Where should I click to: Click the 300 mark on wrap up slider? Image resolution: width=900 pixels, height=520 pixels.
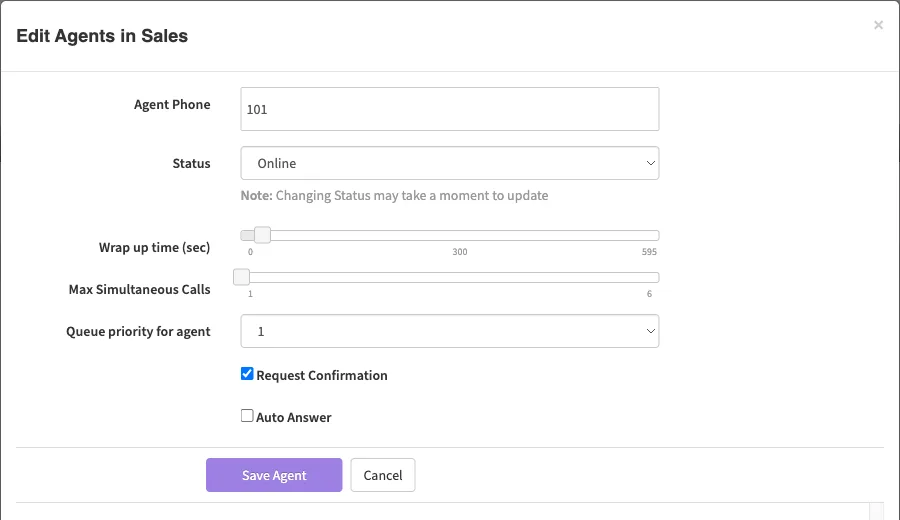coord(460,252)
